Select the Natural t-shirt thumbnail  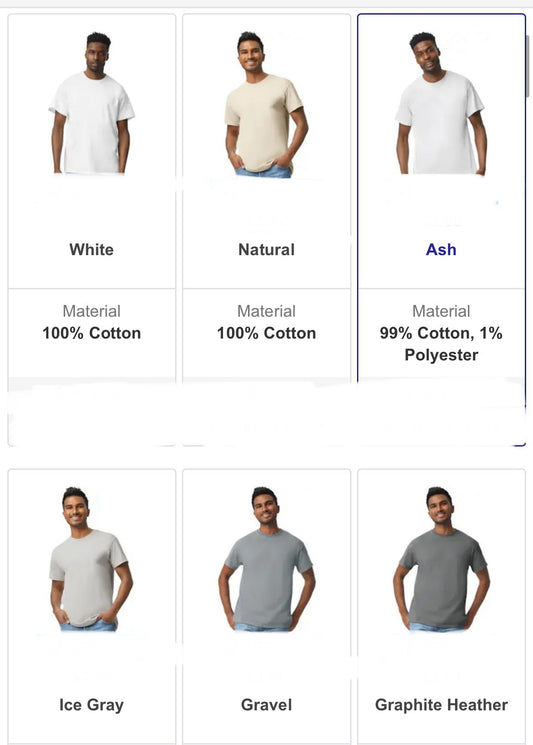coord(266,104)
